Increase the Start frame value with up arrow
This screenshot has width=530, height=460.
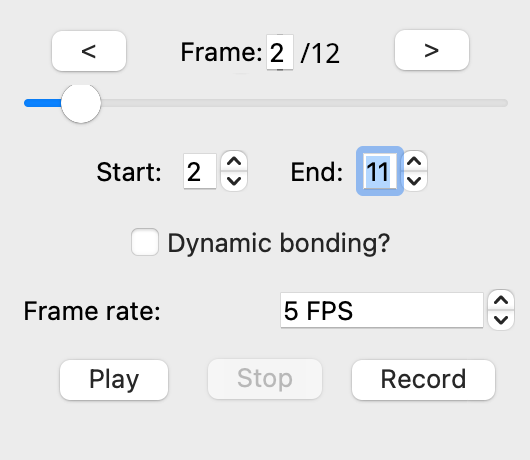pyautogui.click(x=234, y=161)
